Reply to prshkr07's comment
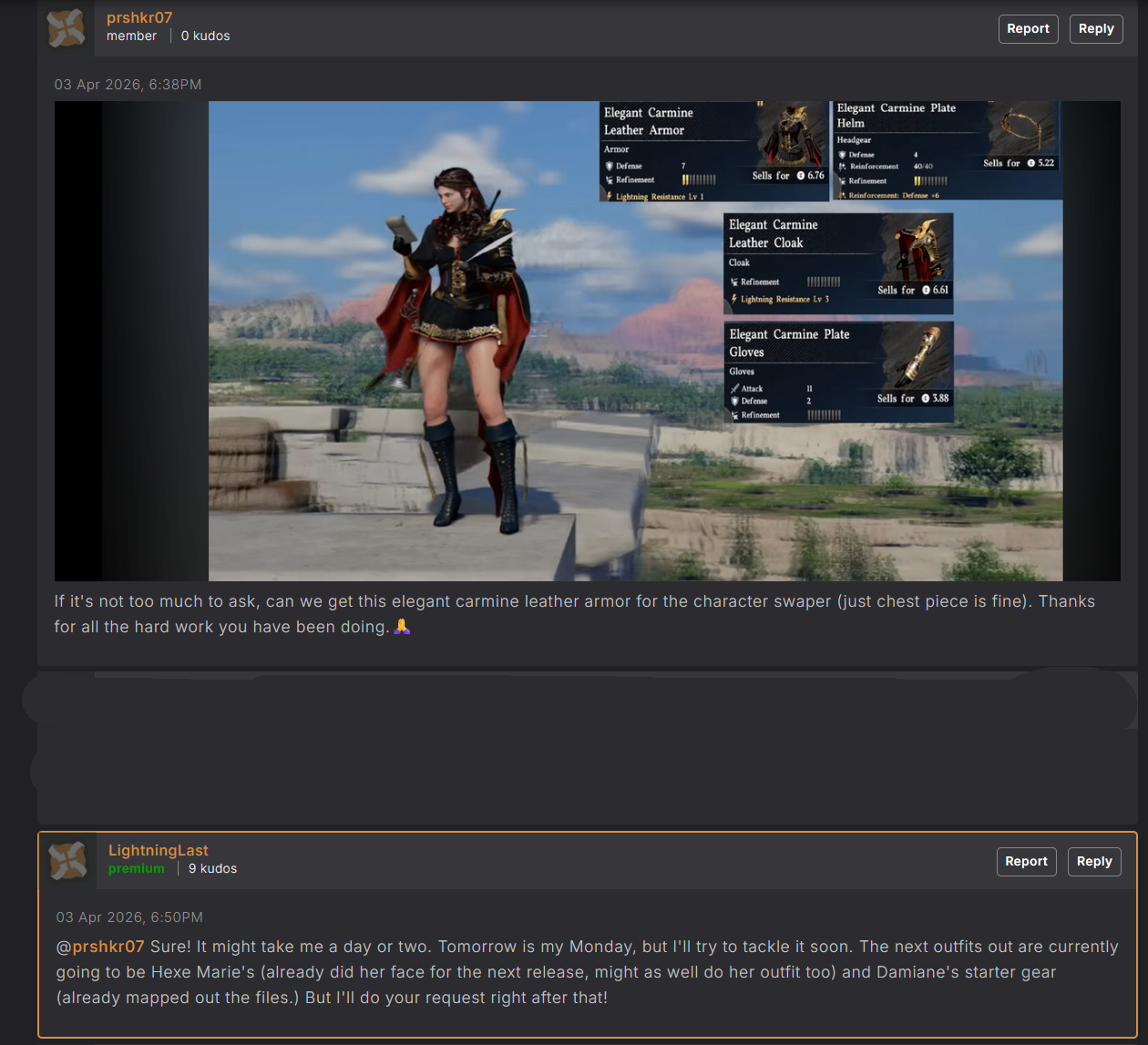The width and height of the screenshot is (1148, 1045). click(1096, 28)
